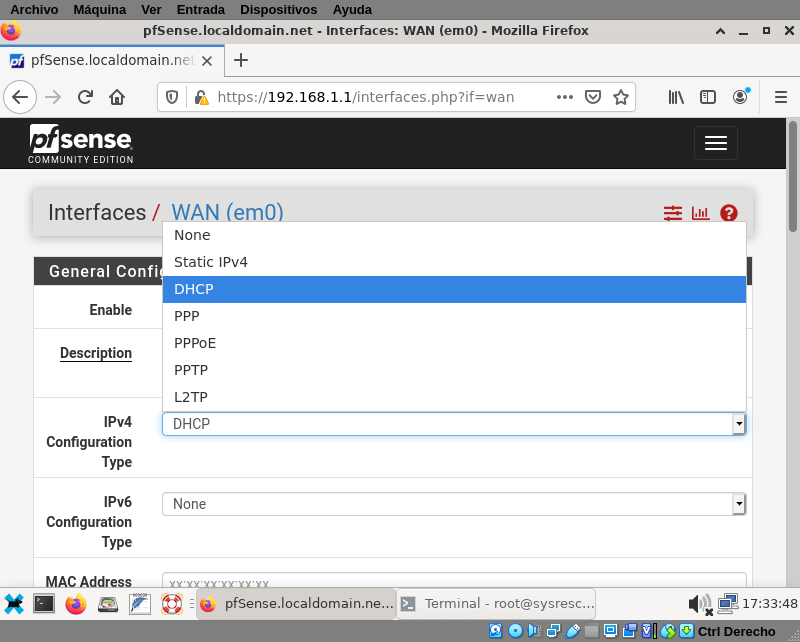800x642 pixels.
Task: Switch to pfSense Firefox taskbar window
Action: (x=296, y=604)
